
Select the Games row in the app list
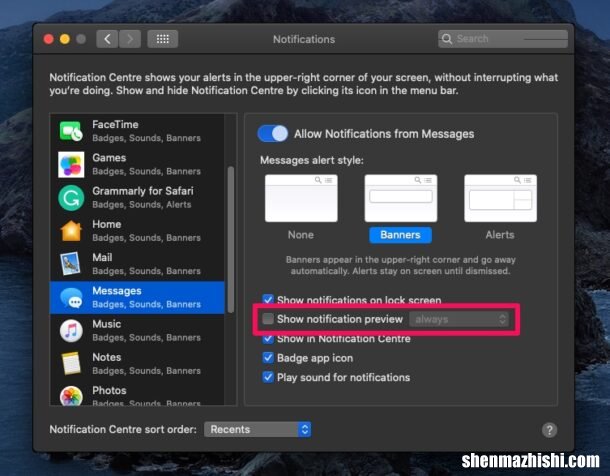click(x=137, y=164)
